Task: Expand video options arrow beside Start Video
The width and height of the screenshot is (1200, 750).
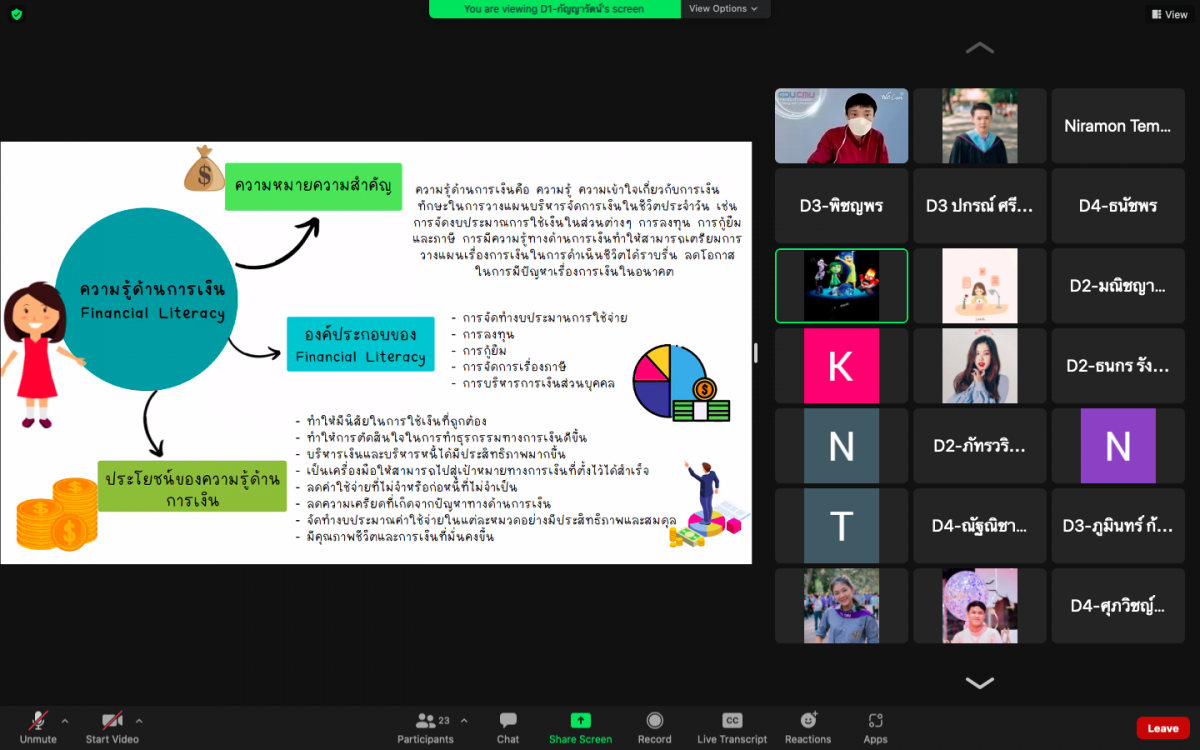Action: pyautogui.click(x=139, y=720)
